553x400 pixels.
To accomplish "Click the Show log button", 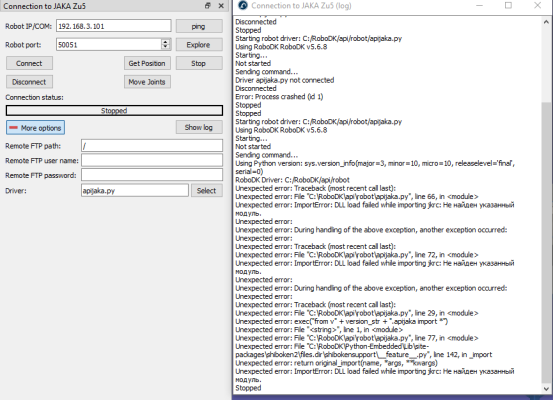I will [x=199, y=127].
